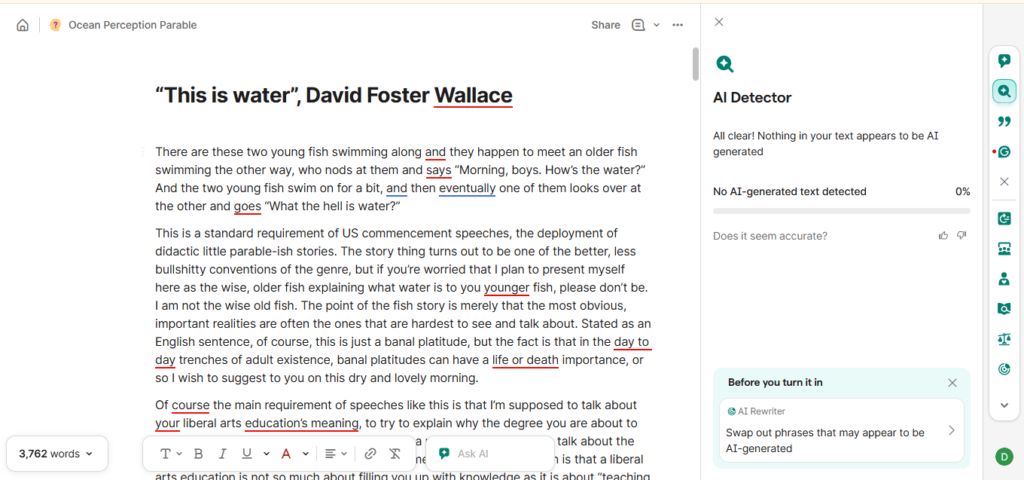Open the balance scales agent icon
The height and width of the screenshot is (480, 1024).
tap(1004, 339)
